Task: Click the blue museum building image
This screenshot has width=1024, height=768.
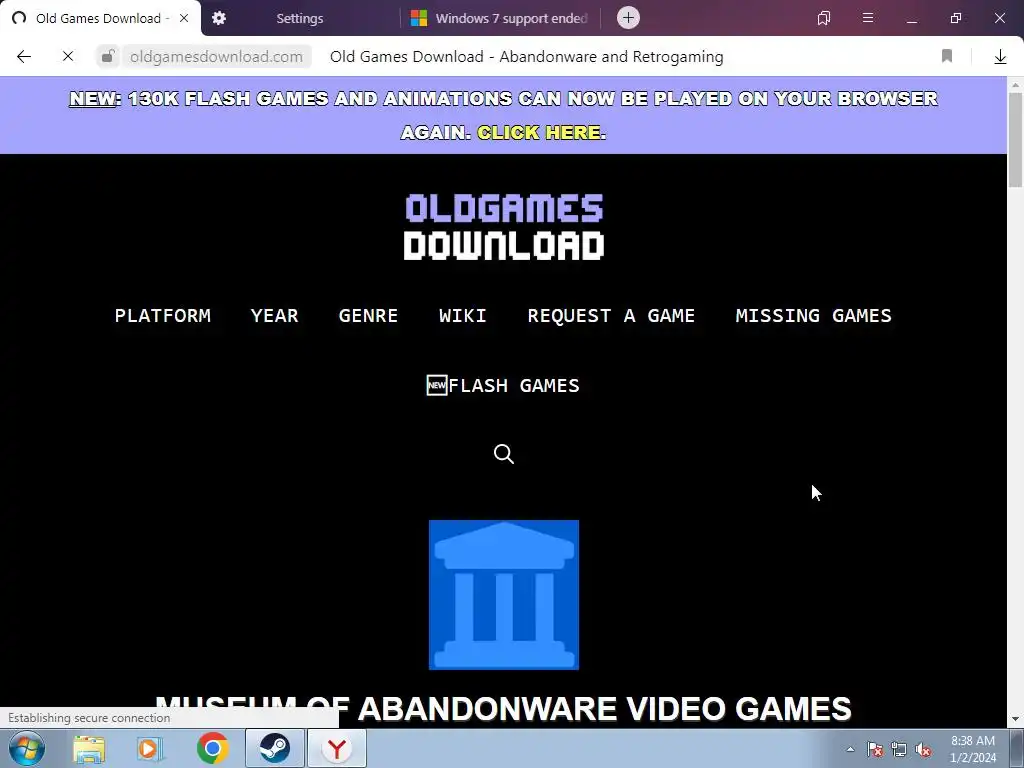Action: [504, 595]
